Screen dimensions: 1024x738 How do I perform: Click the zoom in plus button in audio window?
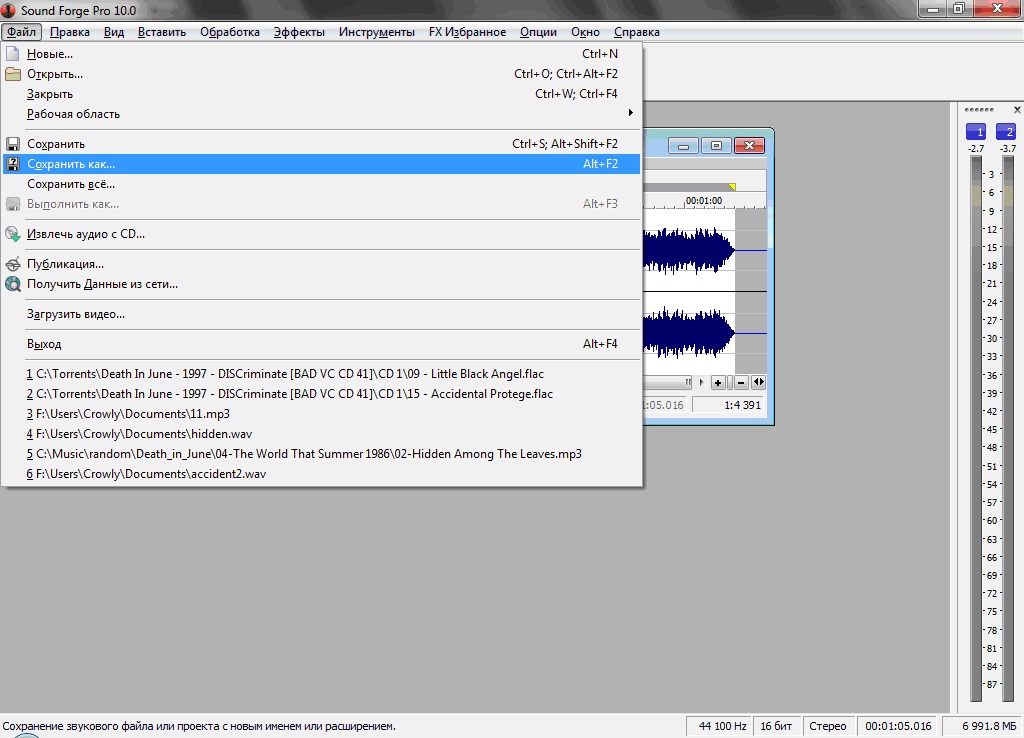click(x=718, y=383)
